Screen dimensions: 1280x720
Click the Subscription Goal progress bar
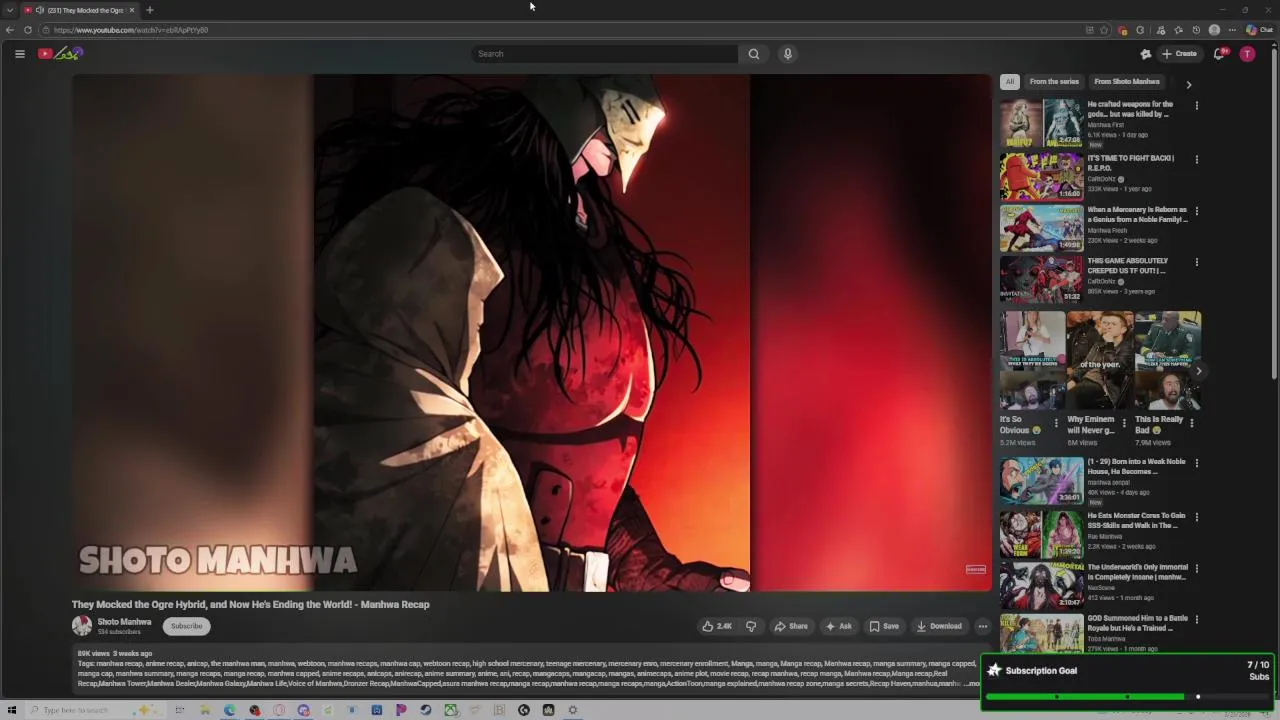point(1126,697)
